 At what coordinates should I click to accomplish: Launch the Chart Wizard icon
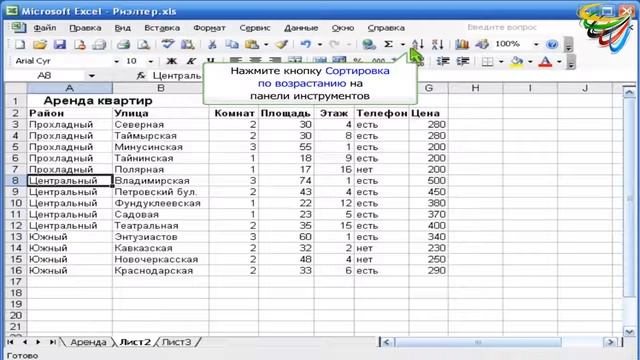coord(462,44)
